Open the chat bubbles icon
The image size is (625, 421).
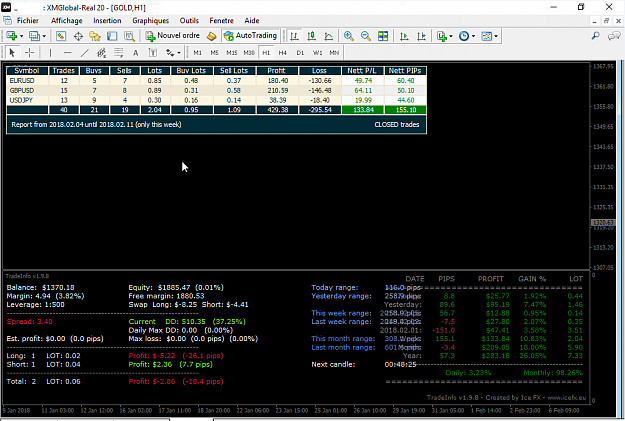(x=614, y=36)
